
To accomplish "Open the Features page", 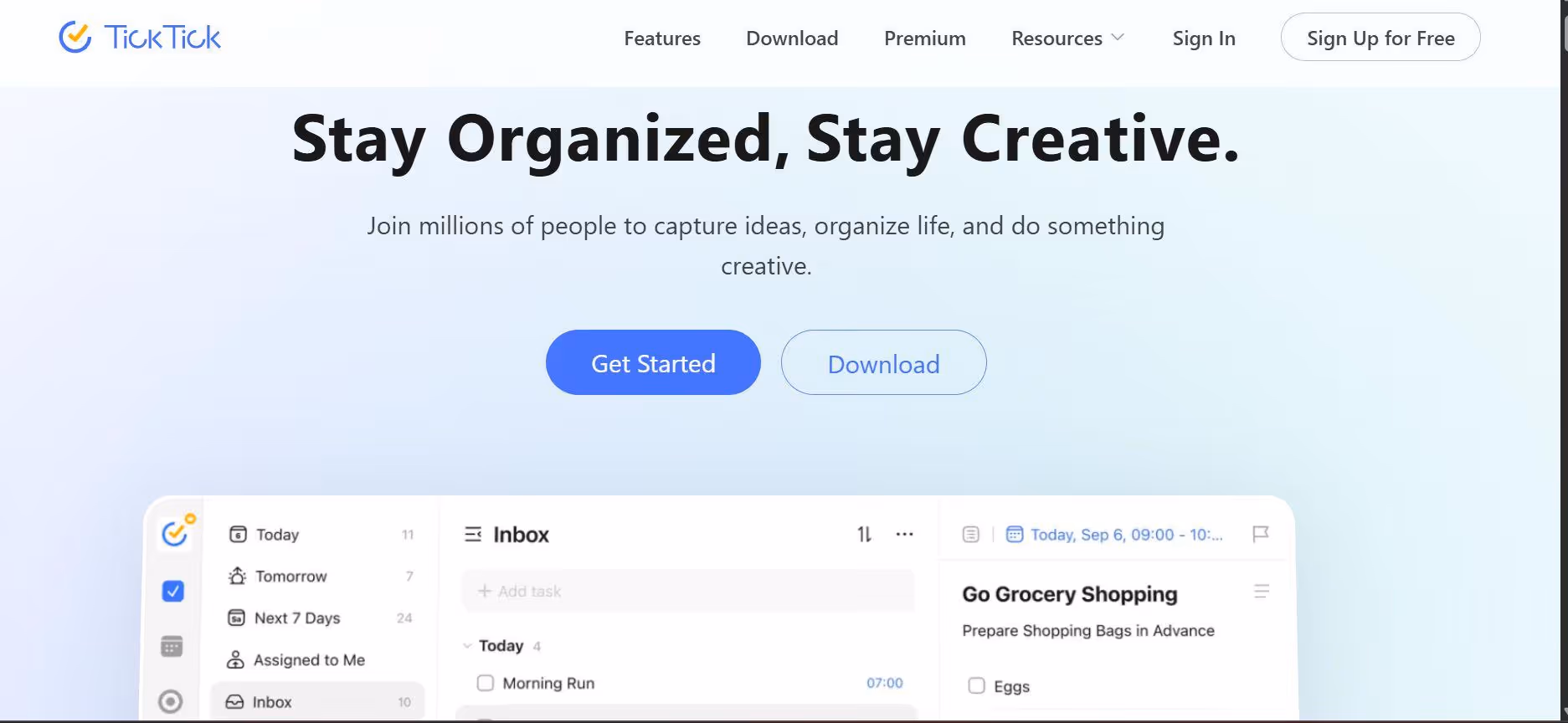I will click(662, 38).
